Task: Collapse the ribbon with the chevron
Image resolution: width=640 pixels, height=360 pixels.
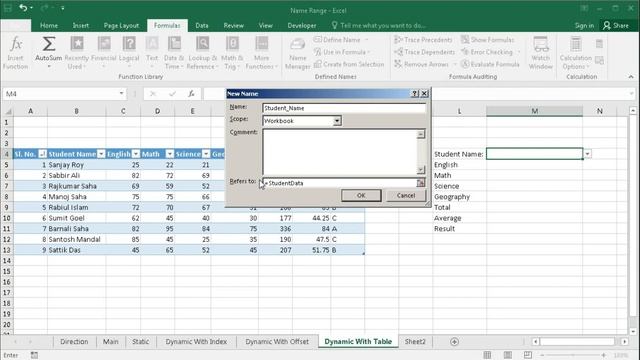Action: (631, 77)
